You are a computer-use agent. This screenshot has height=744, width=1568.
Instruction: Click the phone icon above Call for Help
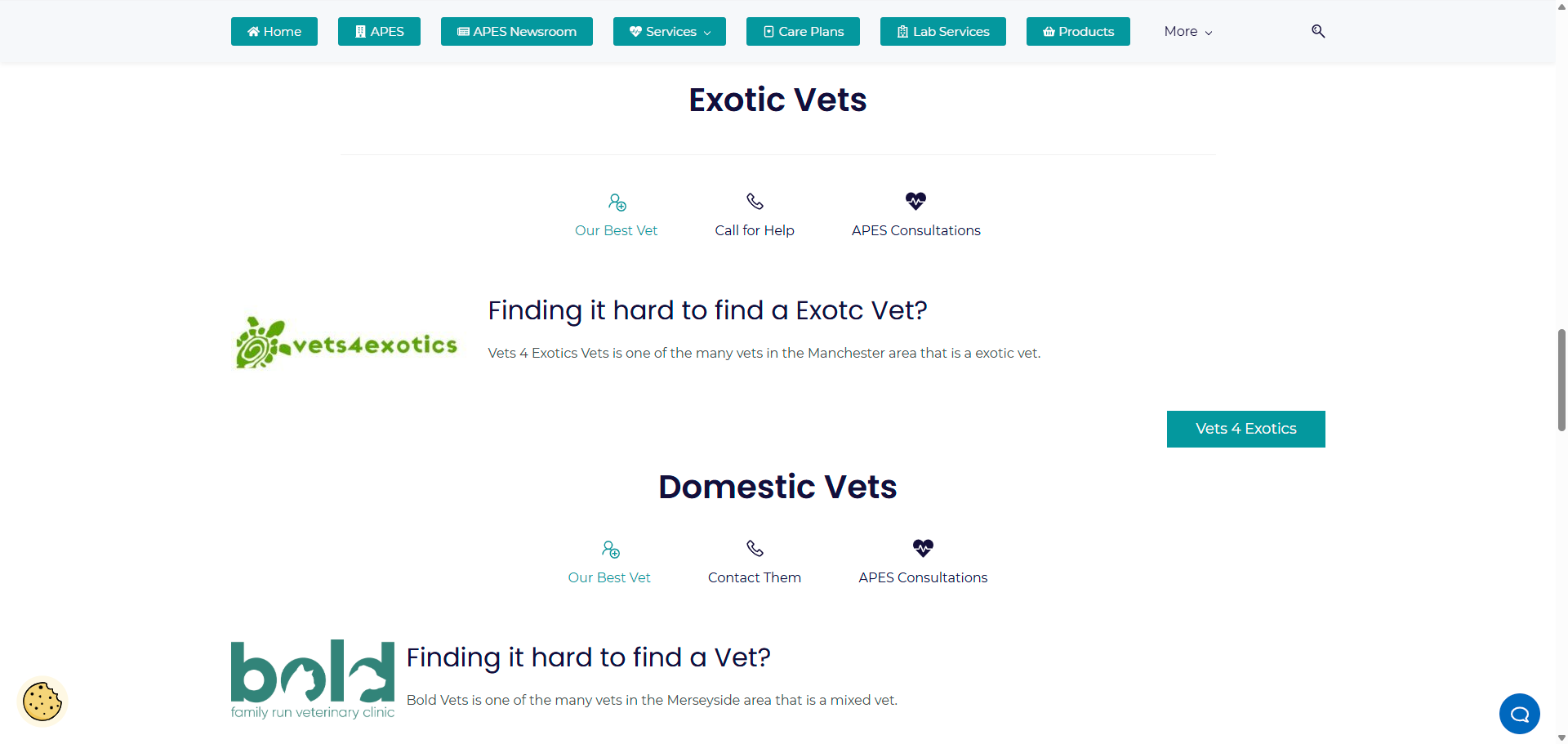755,201
